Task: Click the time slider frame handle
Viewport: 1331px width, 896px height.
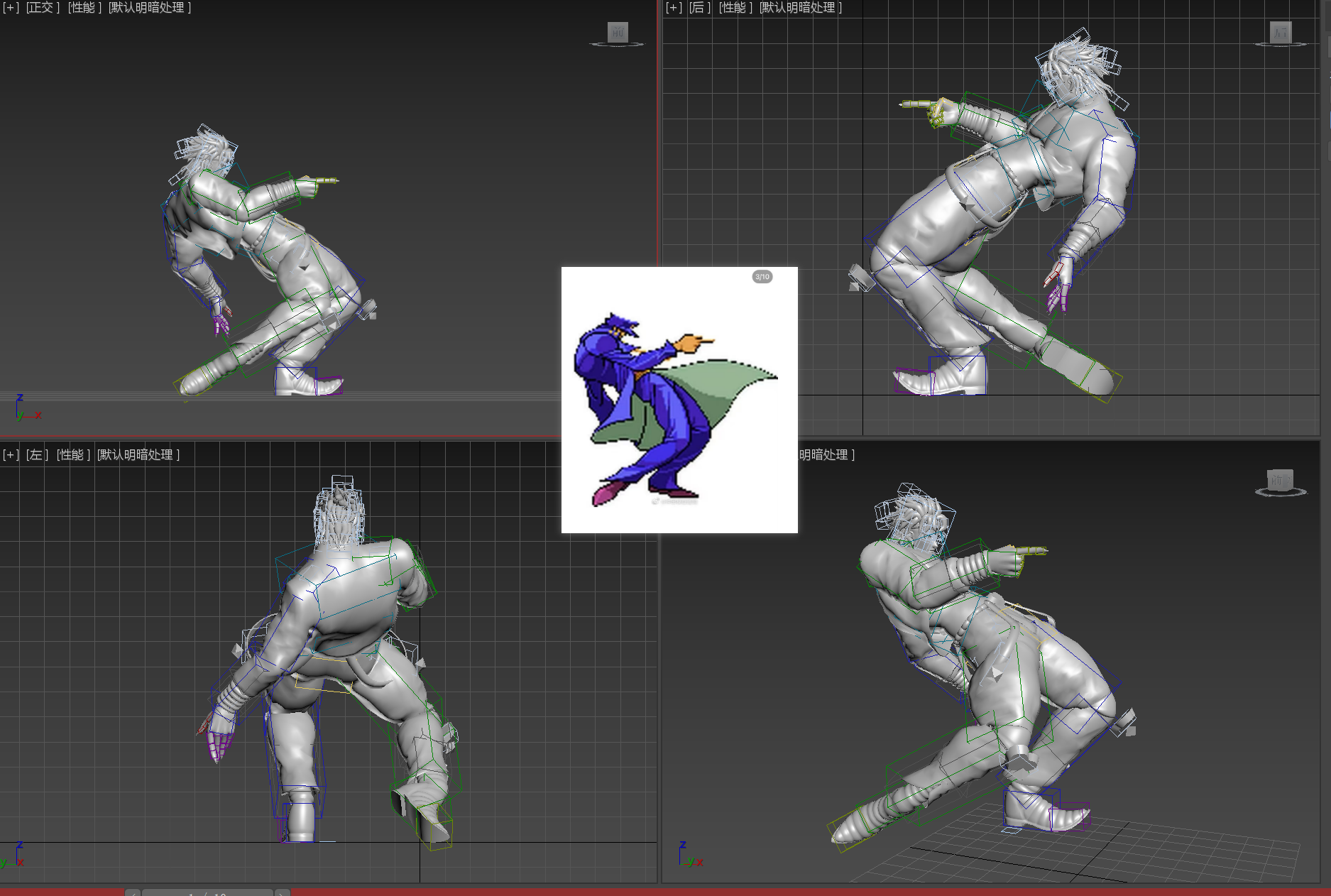Action: [x=207, y=892]
